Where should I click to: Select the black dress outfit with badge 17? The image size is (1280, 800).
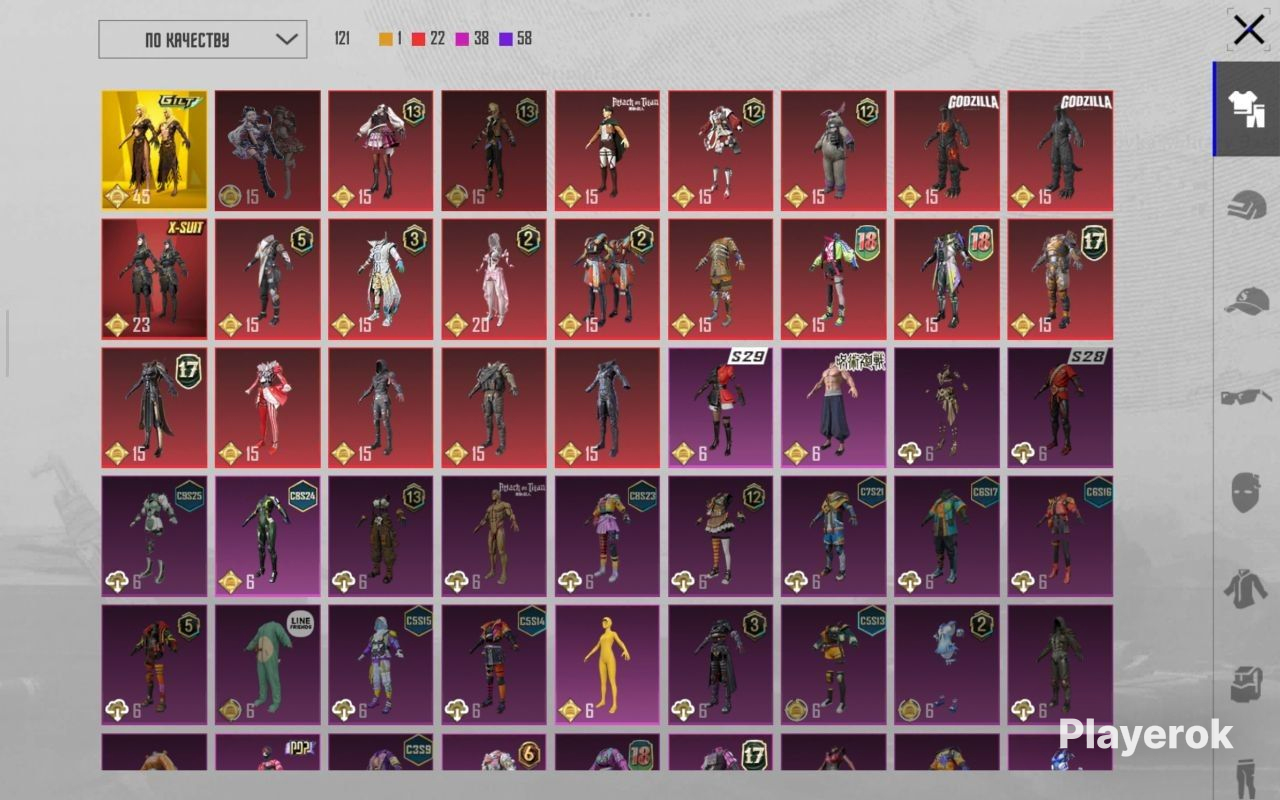(154, 407)
